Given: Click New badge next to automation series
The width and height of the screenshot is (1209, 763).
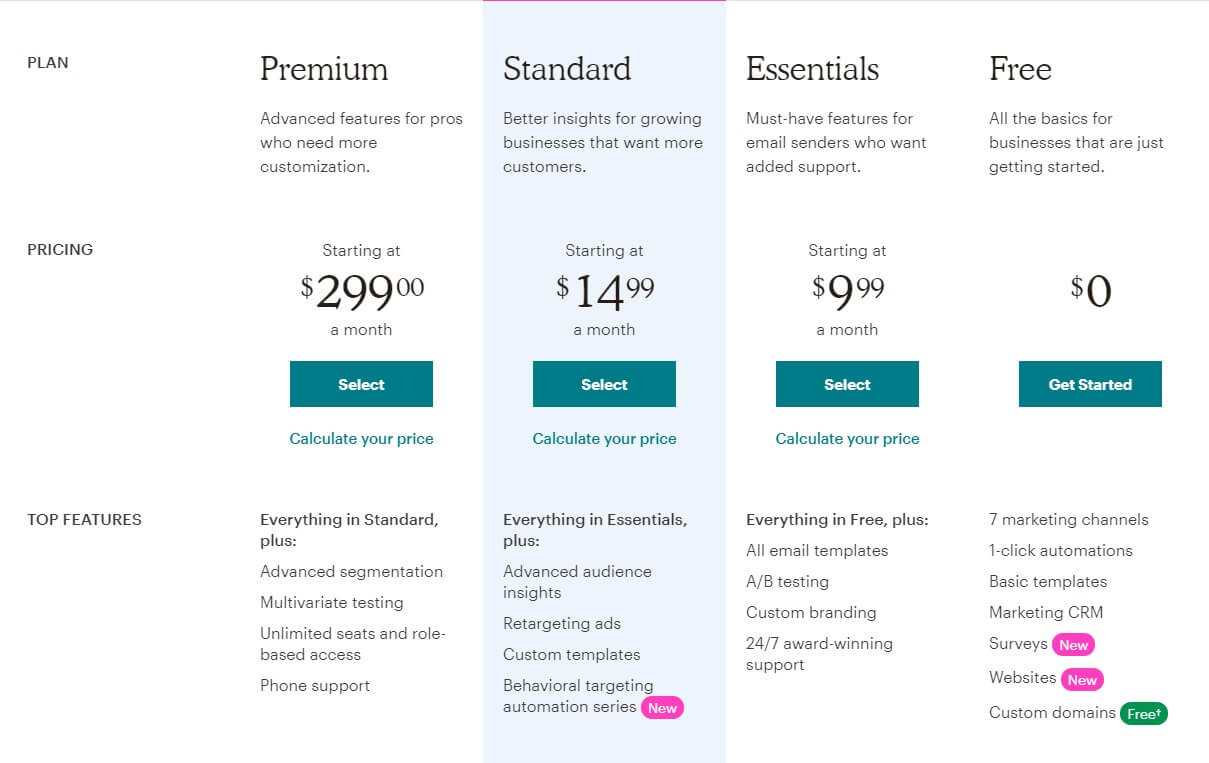Looking at the screenshot, I should tap(662, 708).
